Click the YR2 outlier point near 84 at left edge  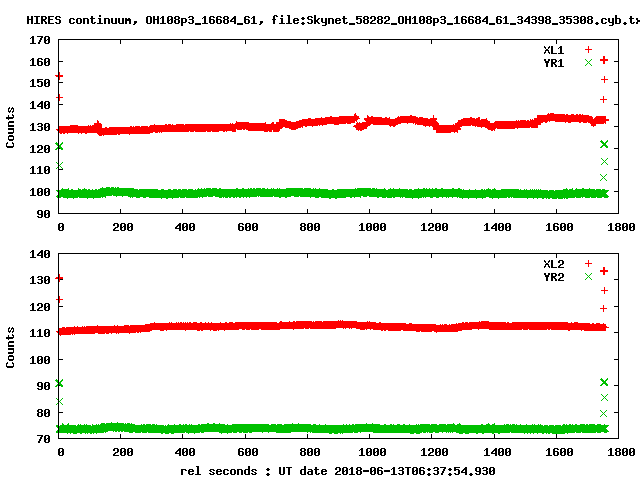click(59, 402)
